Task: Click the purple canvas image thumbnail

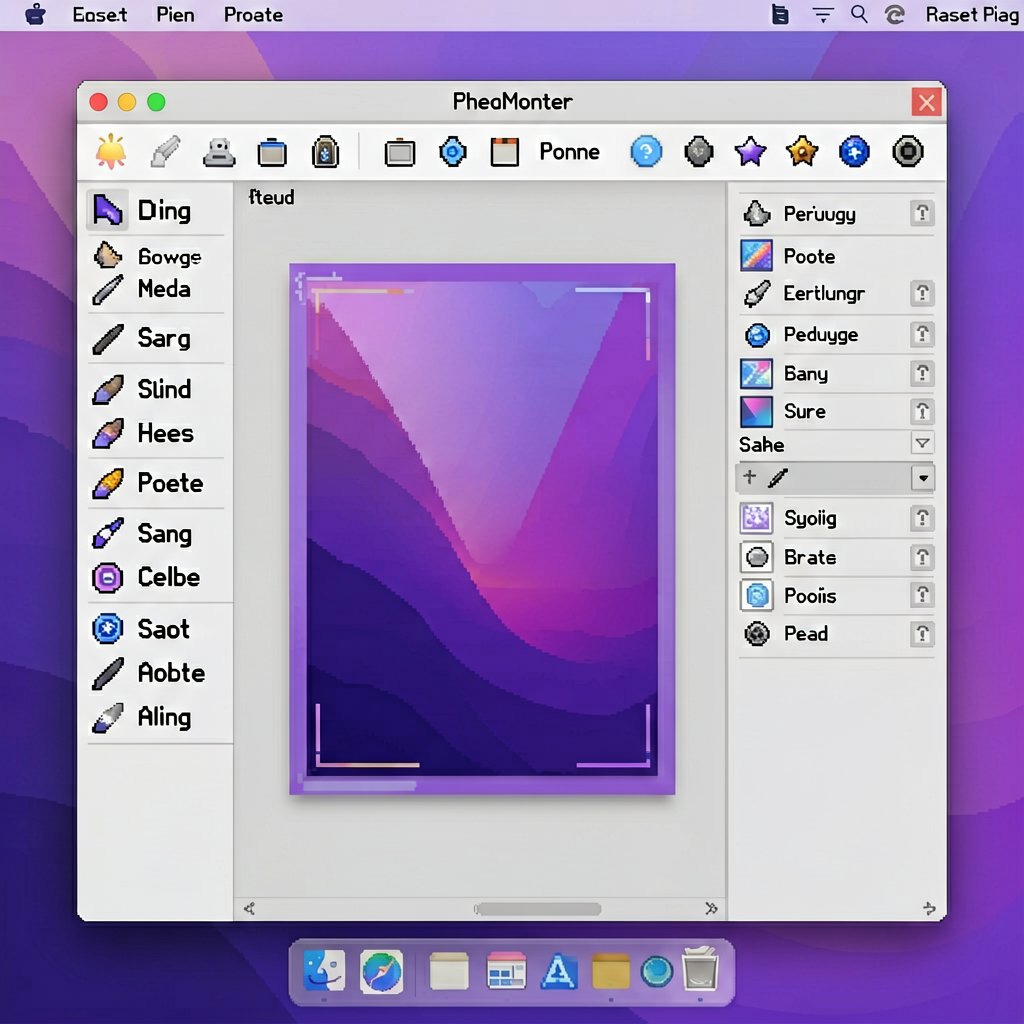Action: 482,529
